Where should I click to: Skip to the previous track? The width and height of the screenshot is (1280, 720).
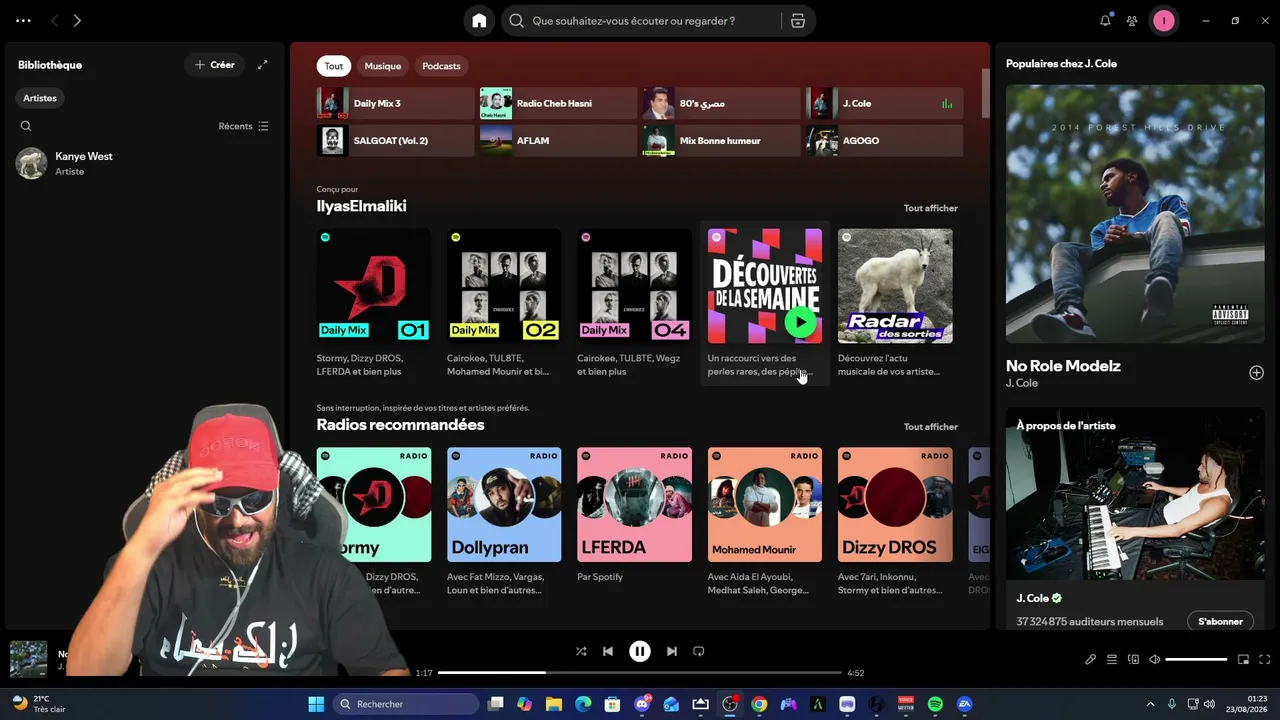coord(608,651)
